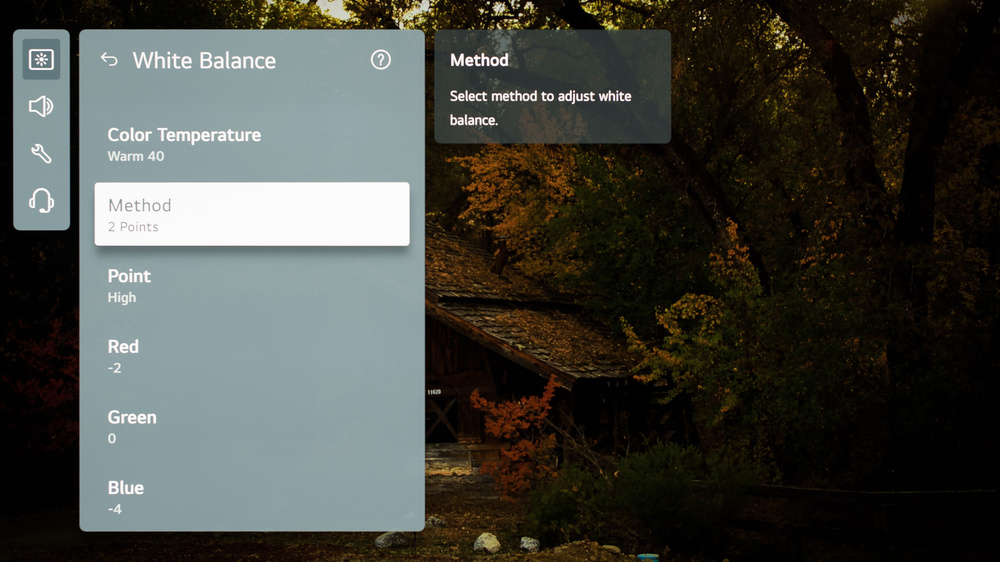The width and height of the screenshot is (1000, 562).
Task: Open the Color Temperature setting
Action: [x=184, y=135]
